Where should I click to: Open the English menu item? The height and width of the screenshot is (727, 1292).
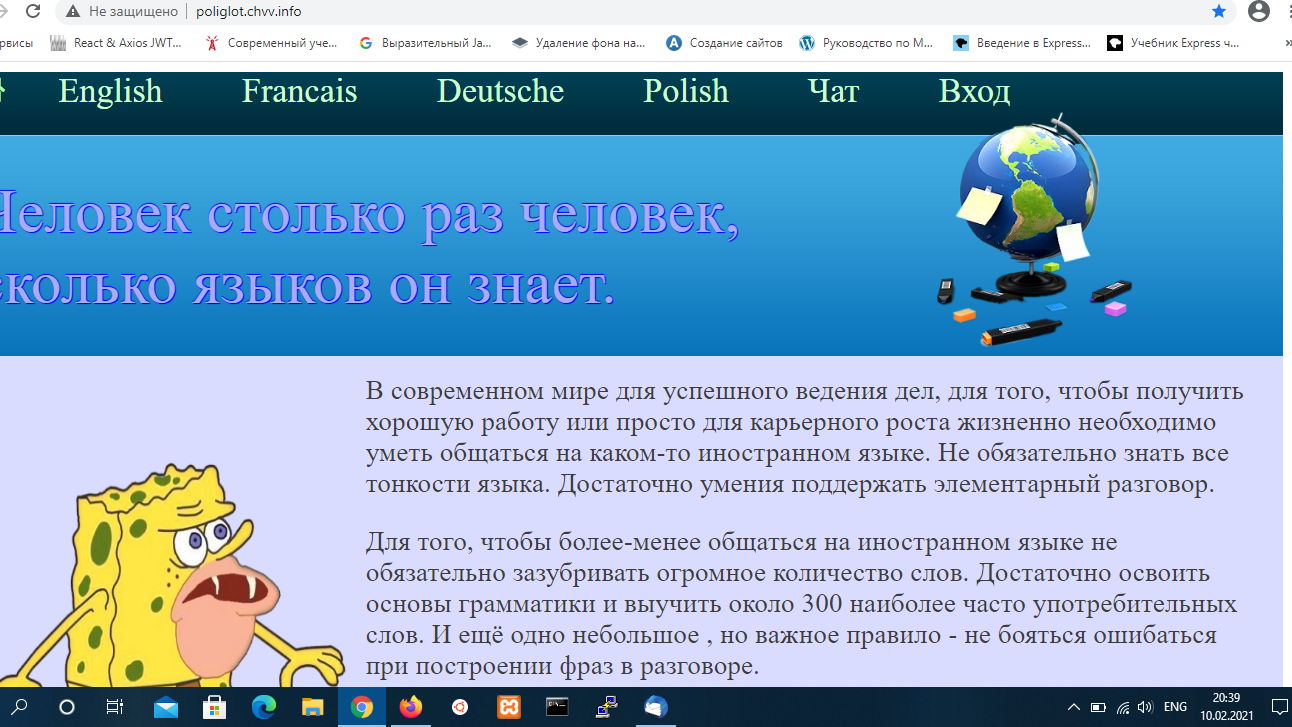click(x=110, y=91)
